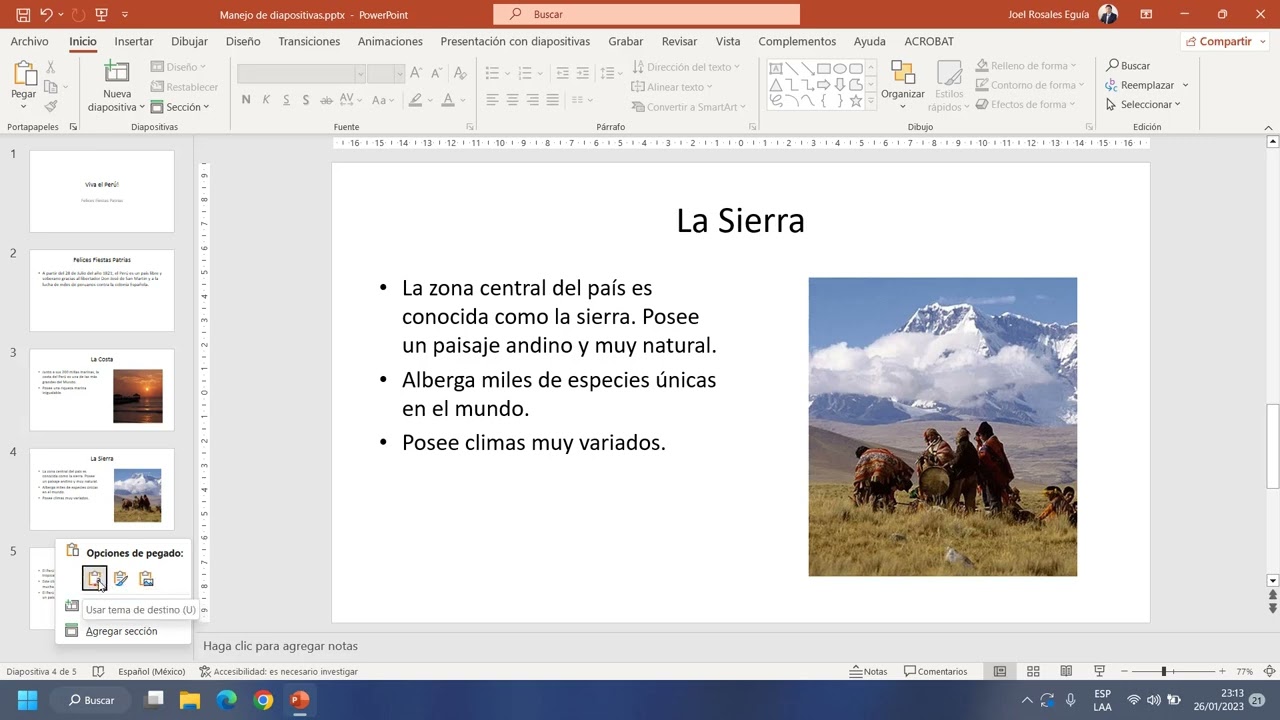Select slide 2 Felices Fiestas Patrias thumbnail
Image resolution: width=1280 pixels, height=720 pixels.
click(102, 291)
